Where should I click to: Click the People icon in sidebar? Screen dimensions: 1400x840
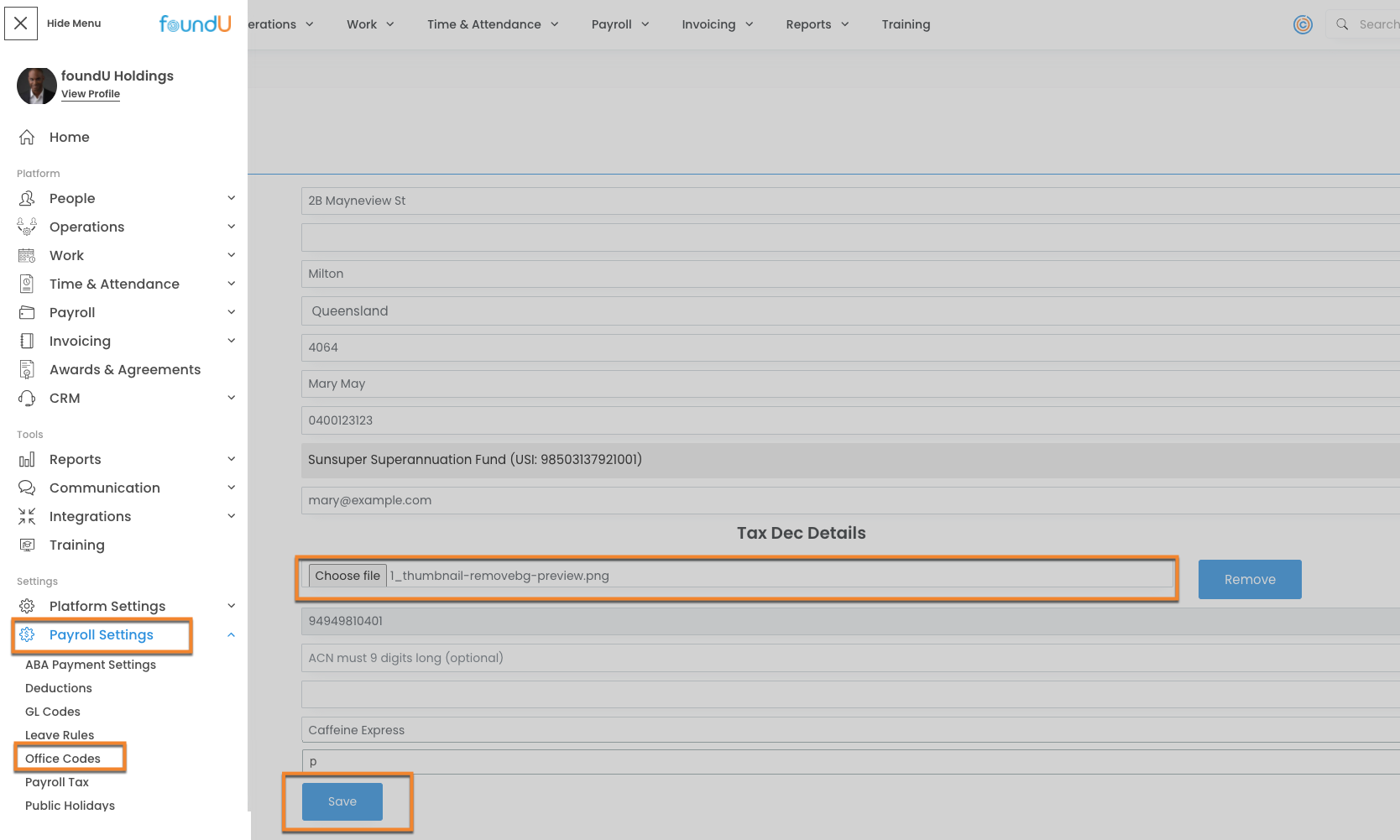27,198
